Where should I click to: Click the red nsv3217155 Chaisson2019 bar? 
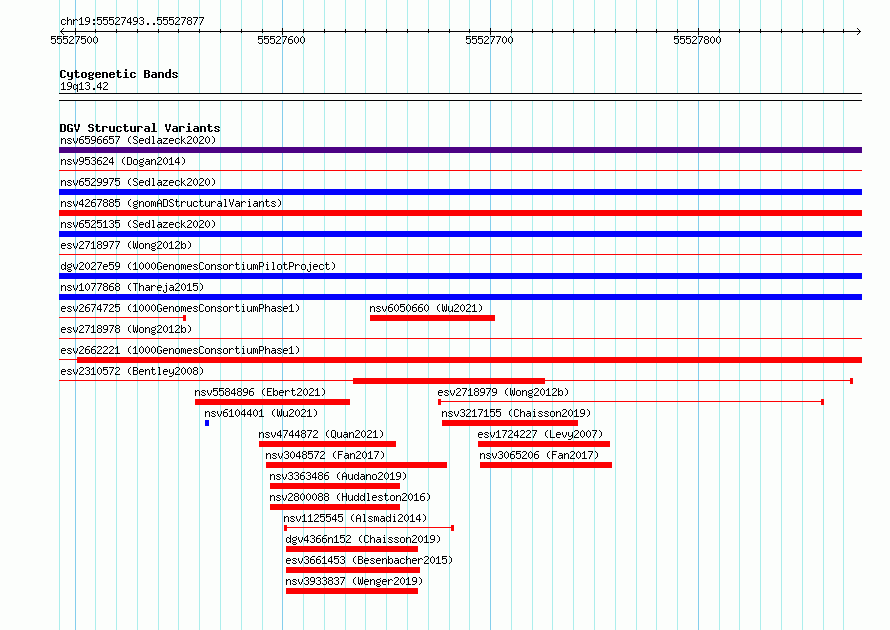coord(510,423)
